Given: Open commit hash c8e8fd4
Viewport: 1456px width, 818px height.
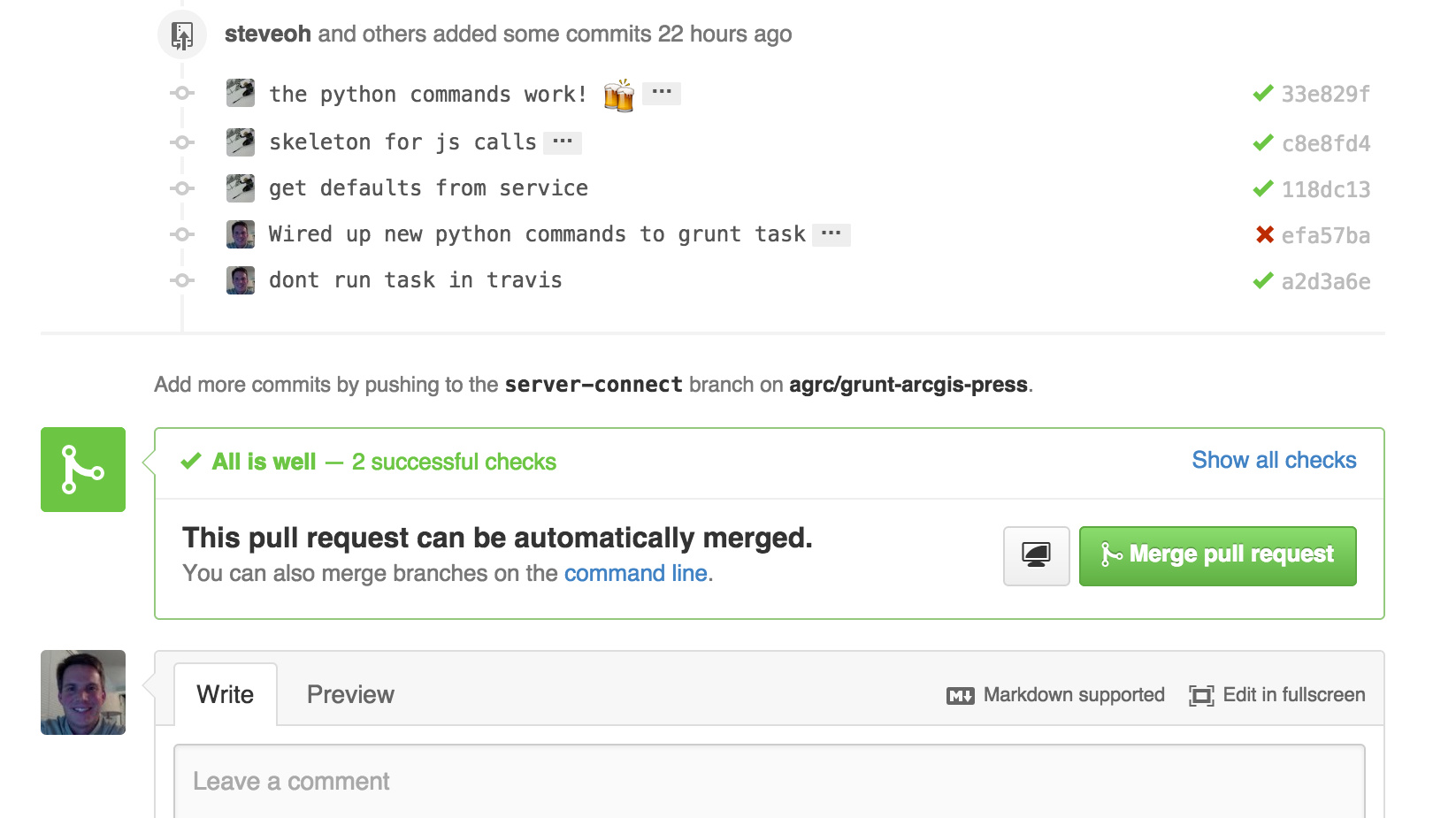Looking at the screenshot, I should 1326,143.
